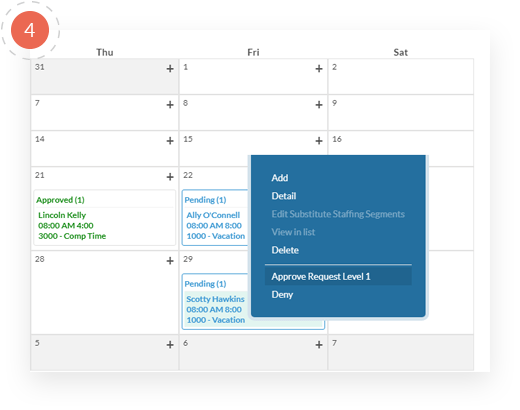Click the Pending (1) header on day 29
This screenshot has height=410, width=520.
tap(205, 284)
